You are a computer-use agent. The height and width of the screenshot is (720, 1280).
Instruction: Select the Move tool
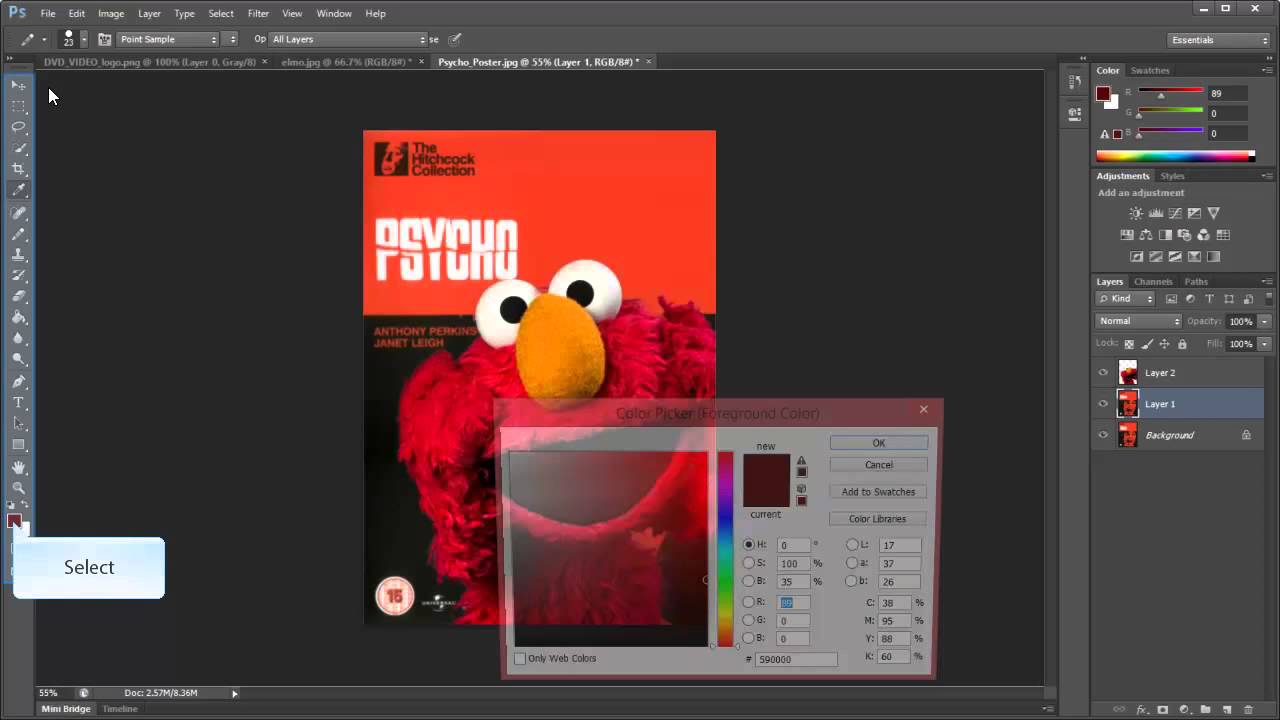18,85
